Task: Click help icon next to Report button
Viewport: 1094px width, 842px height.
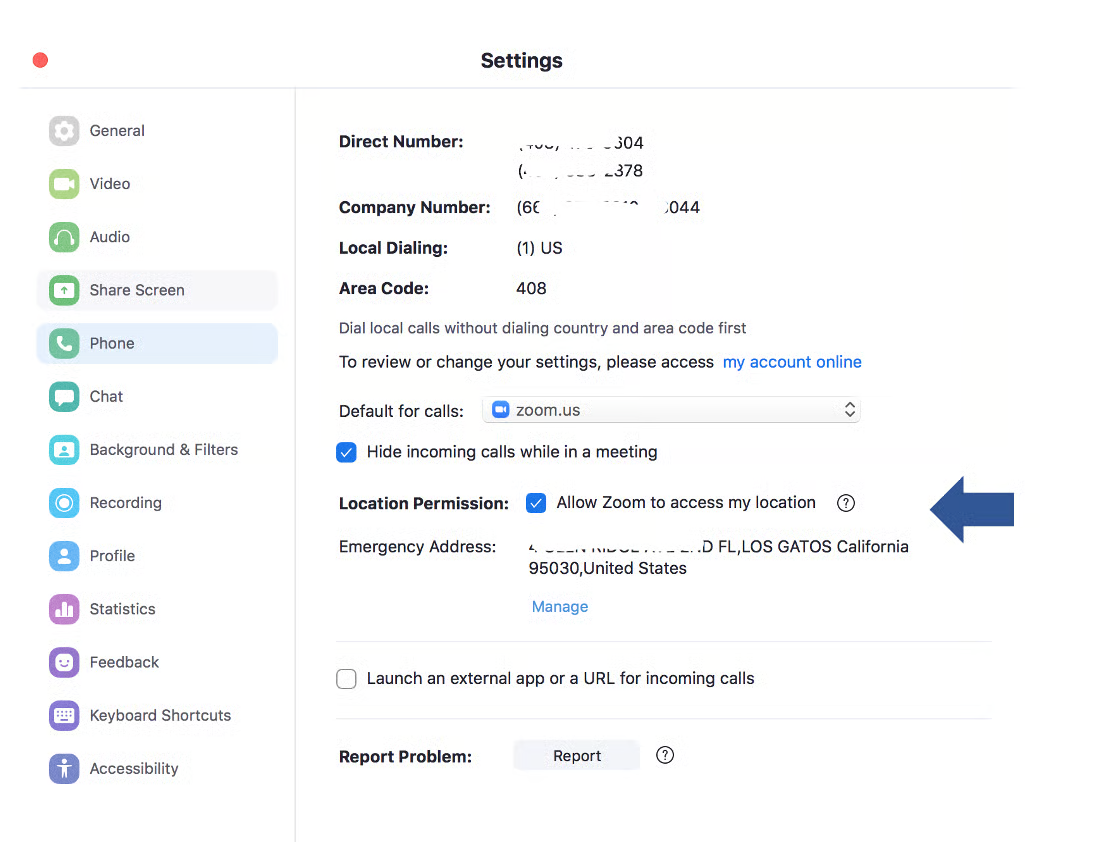Action: coord(665,755)
